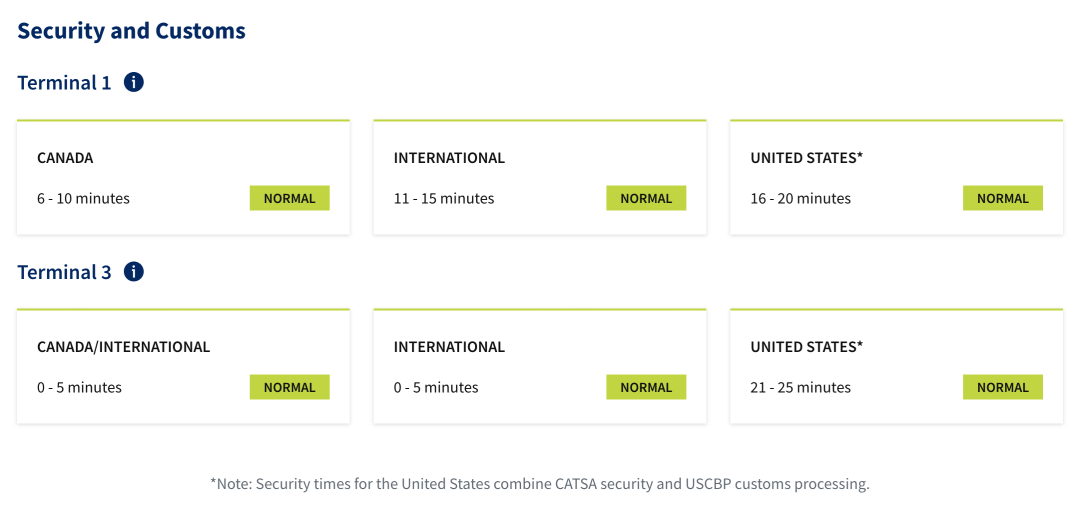Select Terminal 1 United States wait card
1080x509 pixels.
pyautogui.click(x=897, y=177)
